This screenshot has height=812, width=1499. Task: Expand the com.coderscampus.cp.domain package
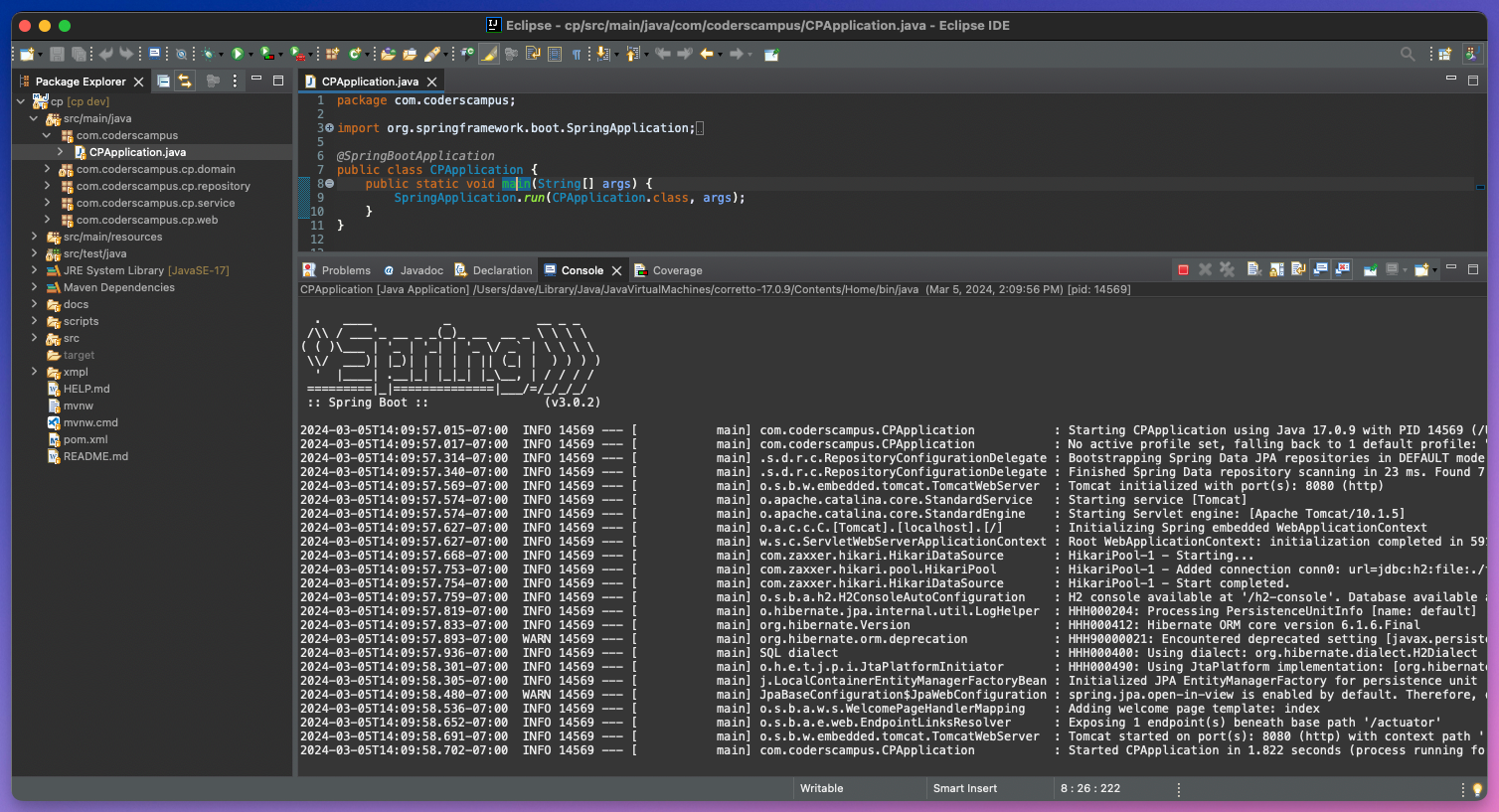coord(47,169)
